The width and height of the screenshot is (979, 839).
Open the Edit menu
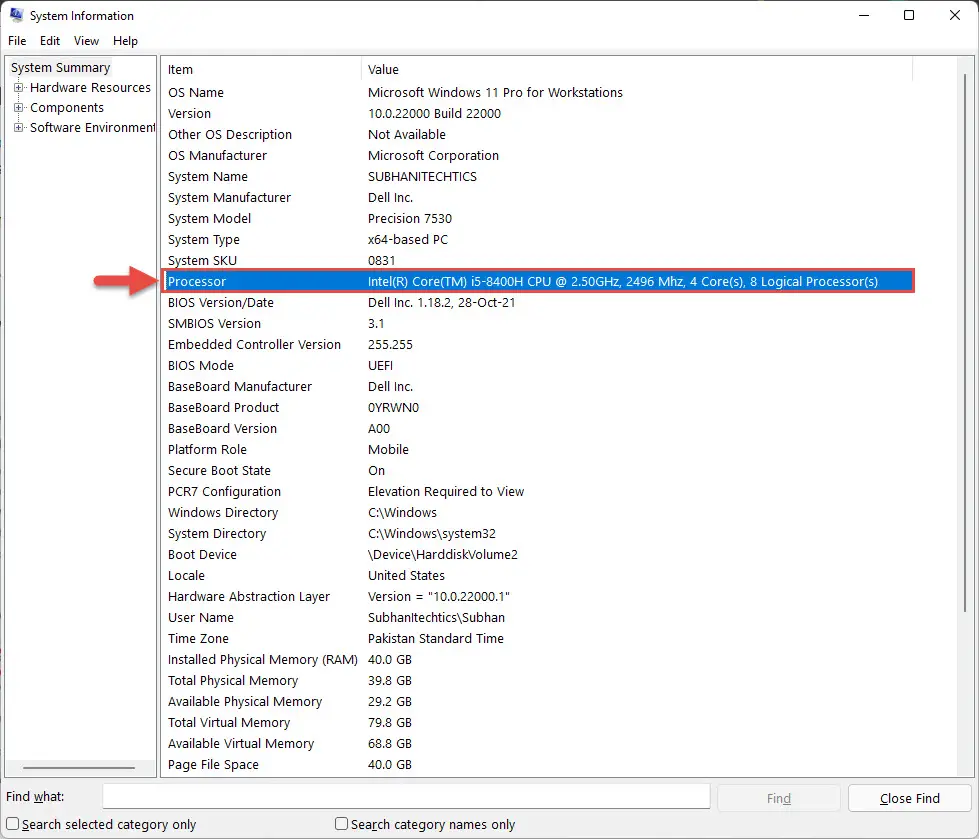pyautogui.click(x=50, y=41)
